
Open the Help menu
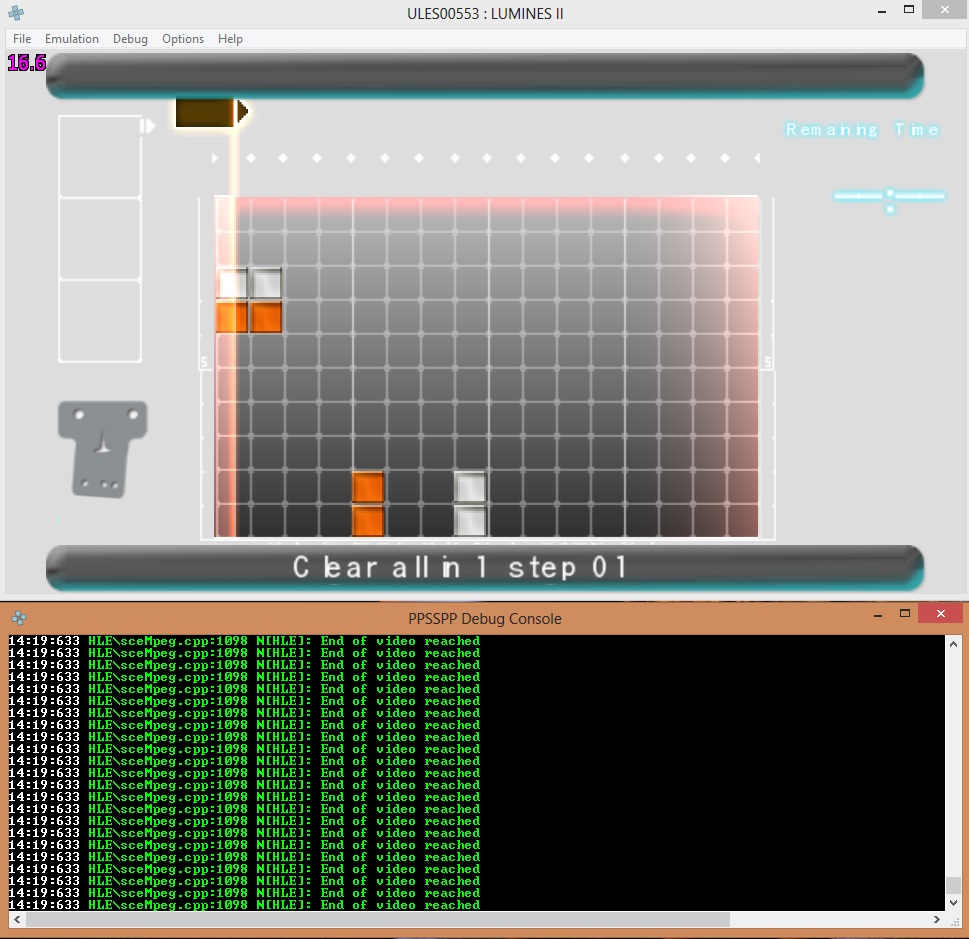click(230, 39)
